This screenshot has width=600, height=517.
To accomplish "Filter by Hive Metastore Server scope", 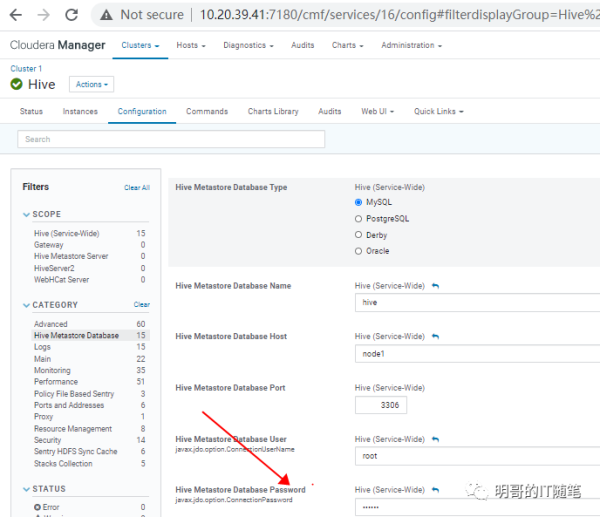I will pyautogui.click(x=71, y=256).
